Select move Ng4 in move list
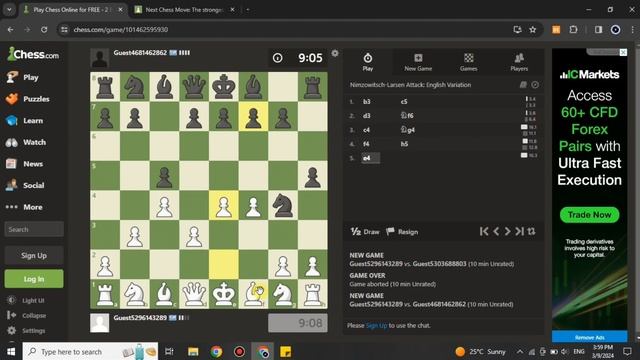The height and width of the screenshot is (360, 640). 408,130
